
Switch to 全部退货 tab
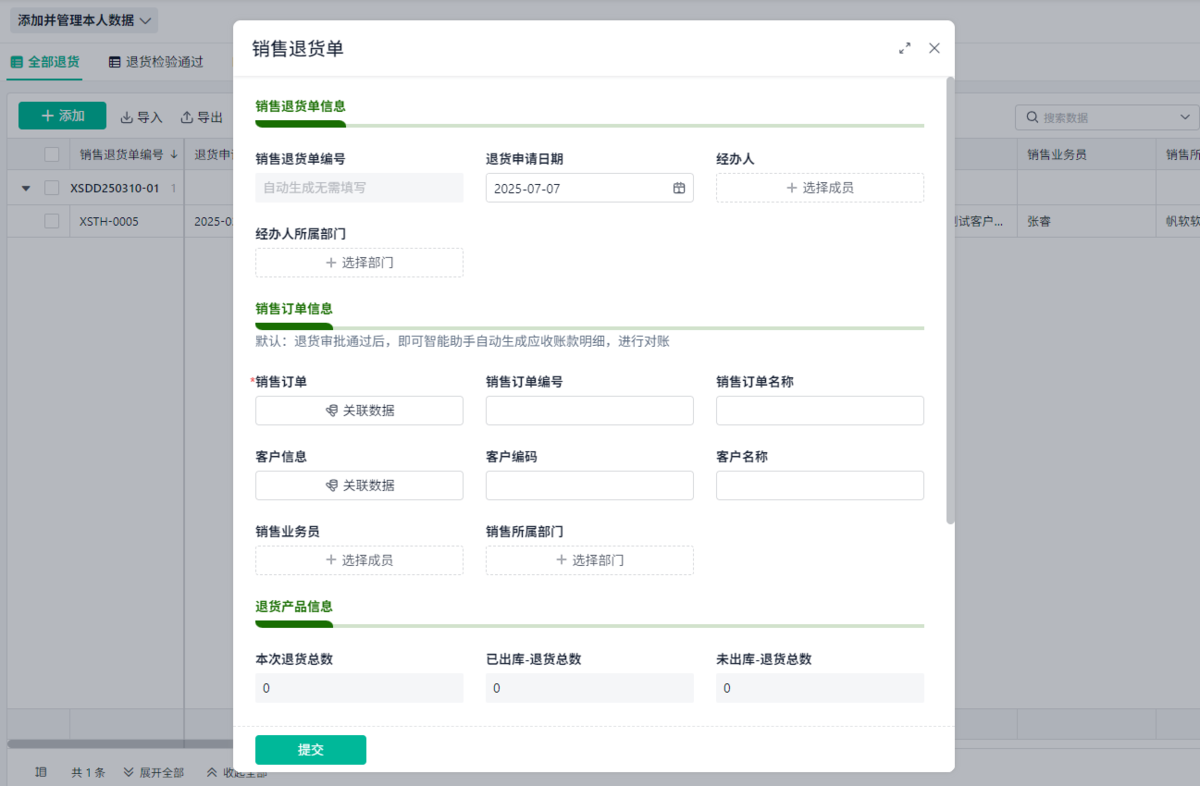tap(45, 62)
